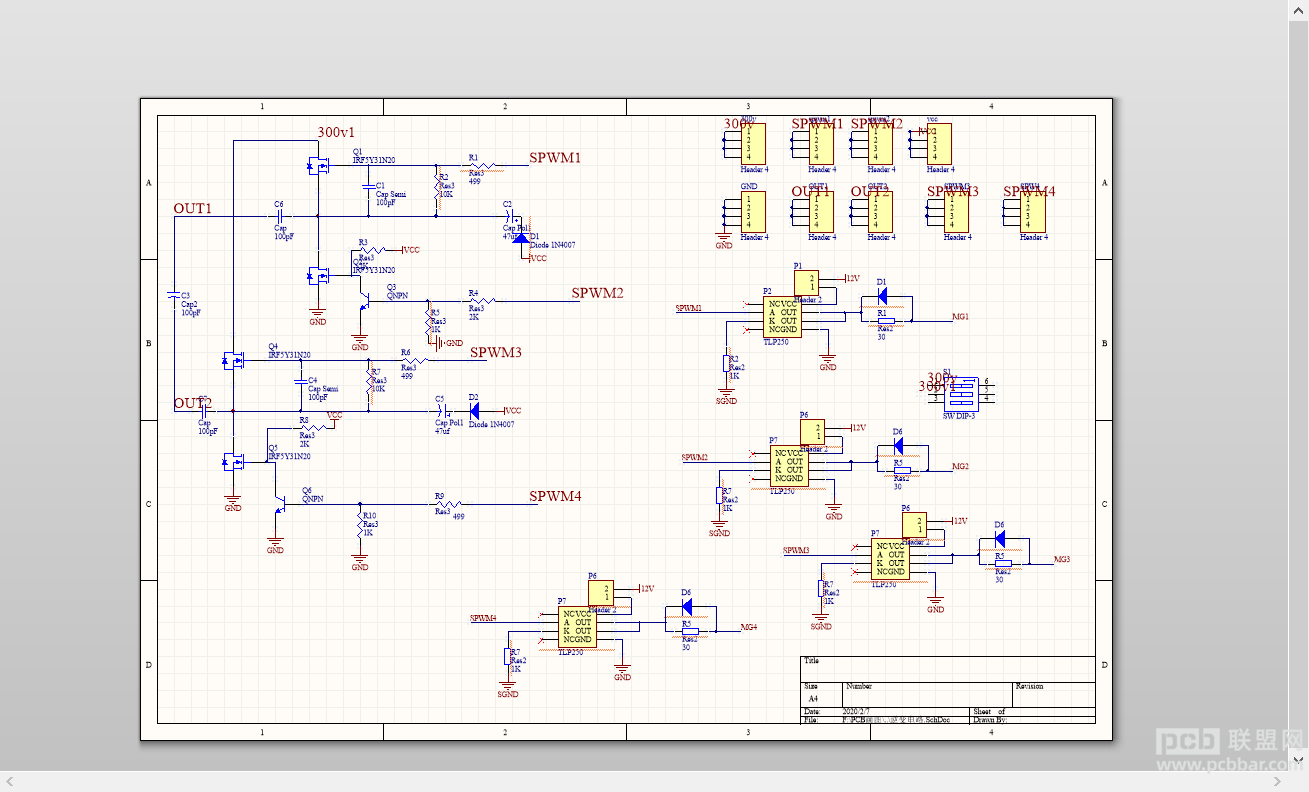Select the Q4 MOSFET symbol
Viewport: 1309px width, 792px height.
click(x=234, y=360)
